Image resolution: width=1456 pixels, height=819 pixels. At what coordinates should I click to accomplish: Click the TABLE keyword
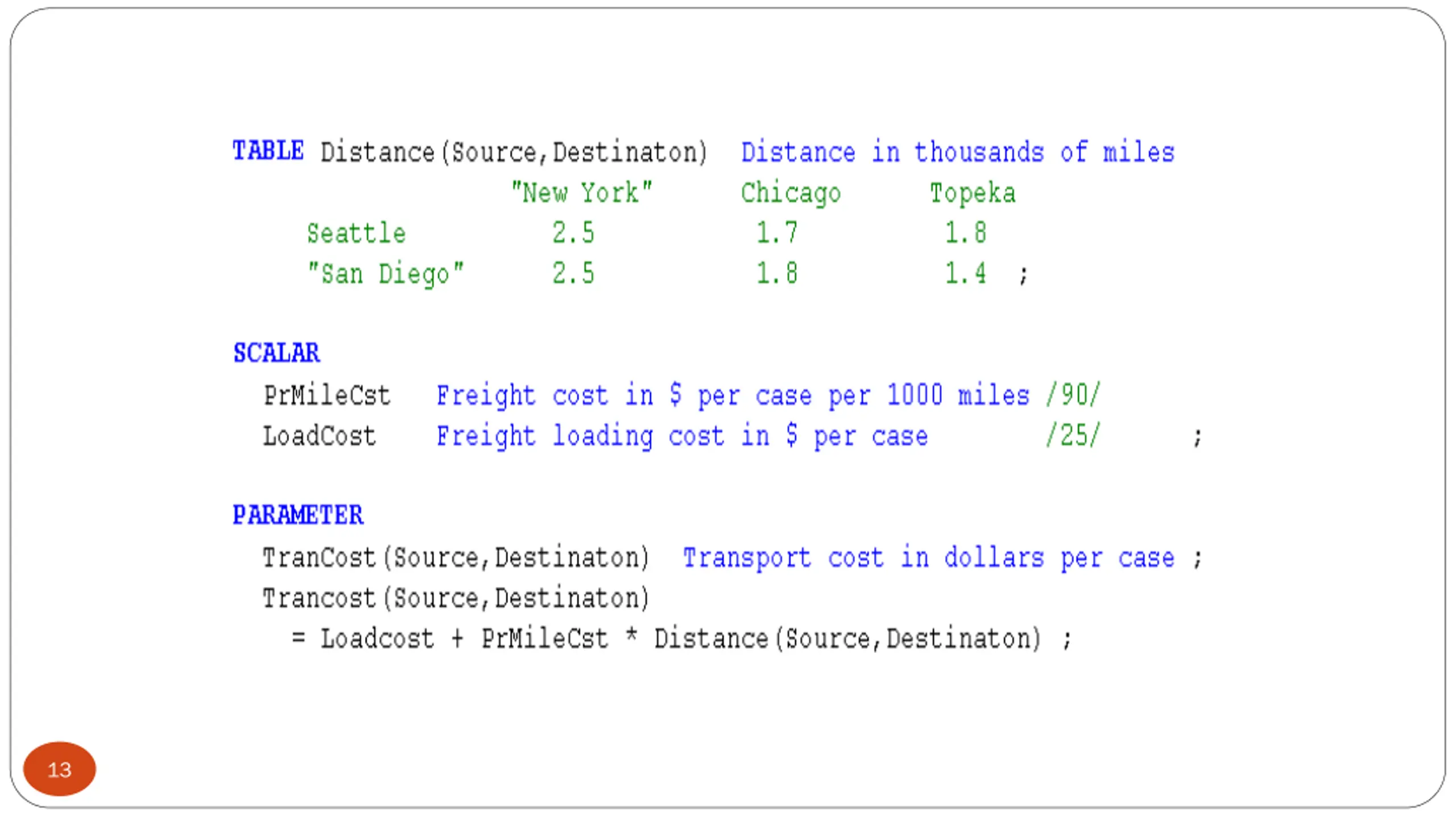[268, 151]
